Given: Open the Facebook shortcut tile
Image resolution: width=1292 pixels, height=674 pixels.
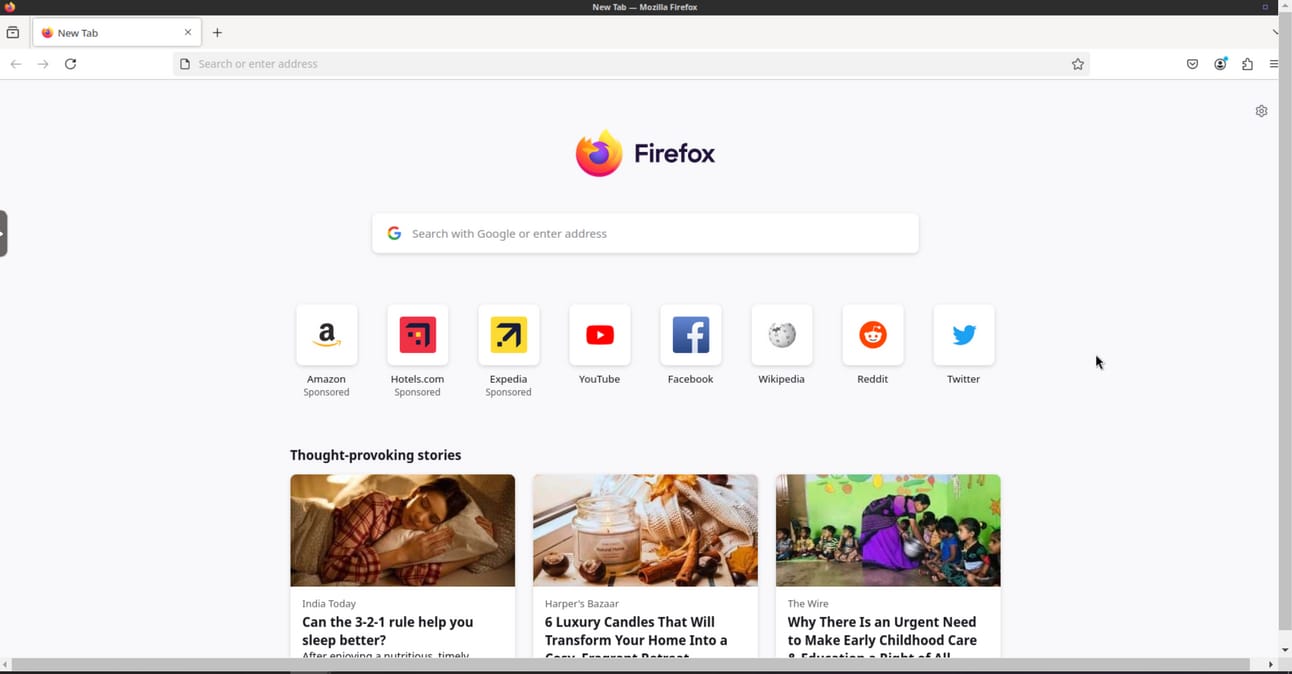Looking at the screenshot, I should coord(690,335).
